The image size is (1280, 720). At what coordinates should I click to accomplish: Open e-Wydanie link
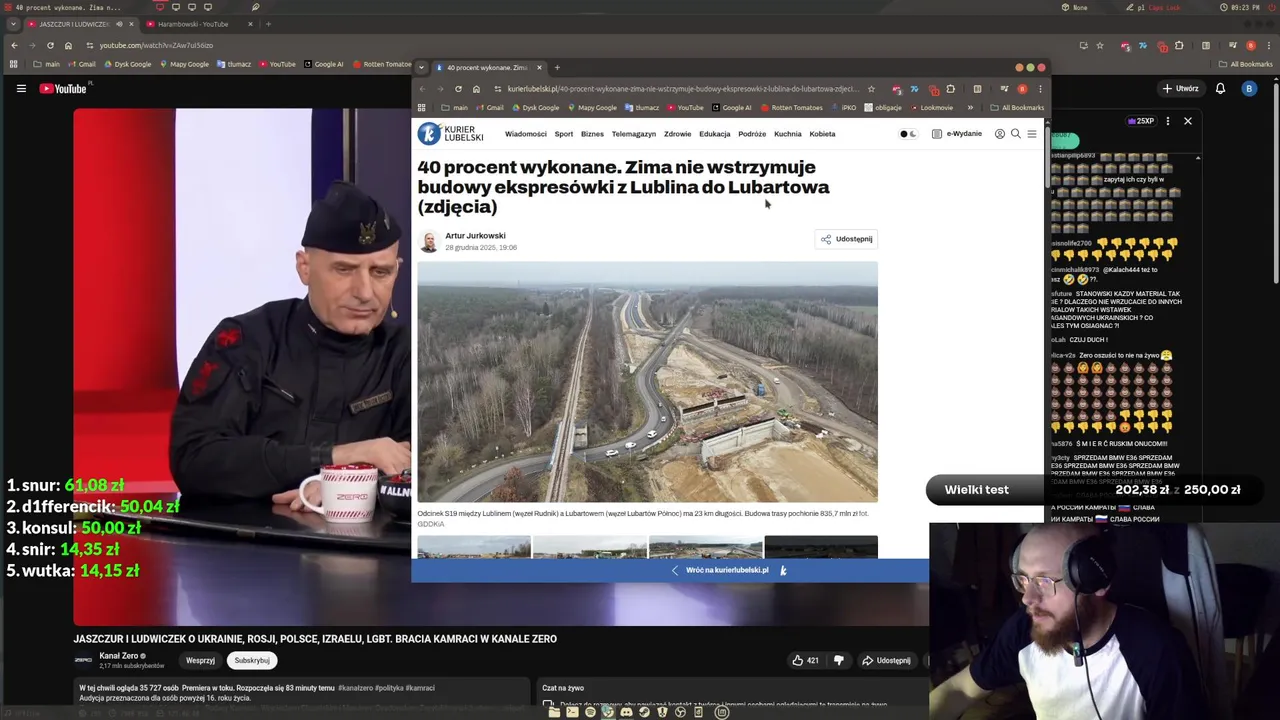957,134
